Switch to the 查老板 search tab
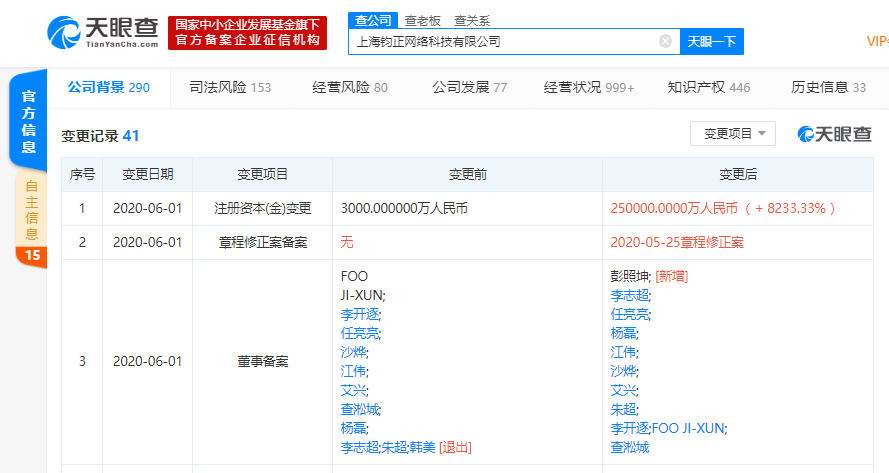 click(x=422, y=21)
